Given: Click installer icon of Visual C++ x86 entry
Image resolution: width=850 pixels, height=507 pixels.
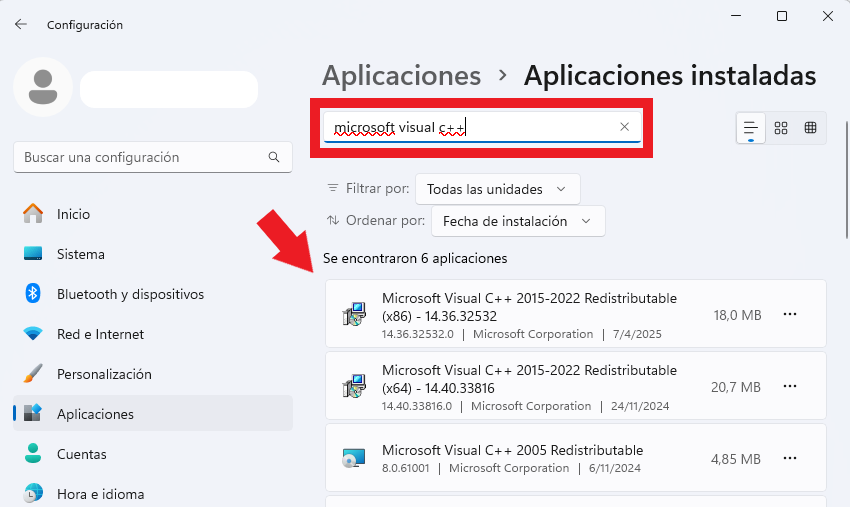Looking at the screenshot, I should click(x=354, y=314).
